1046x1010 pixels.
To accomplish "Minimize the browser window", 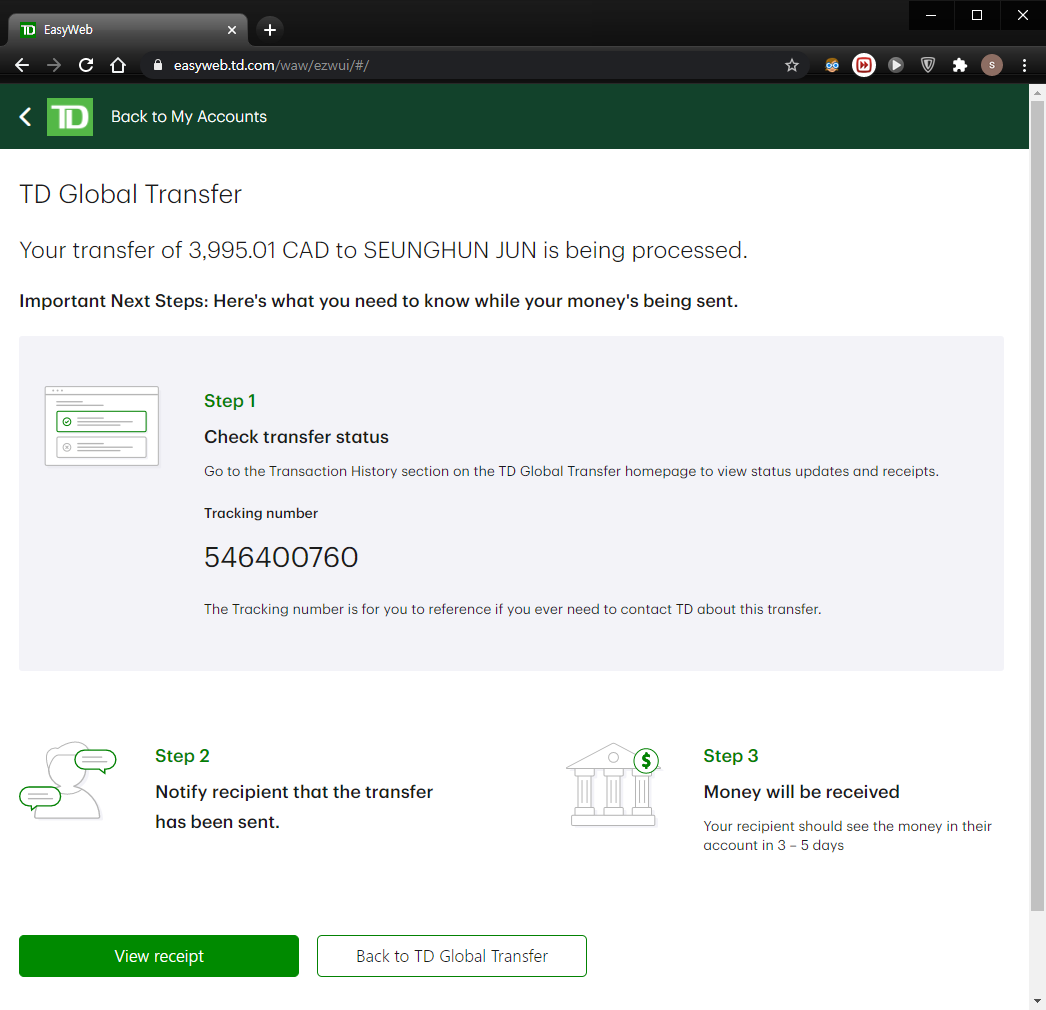I will pos(931,15).
